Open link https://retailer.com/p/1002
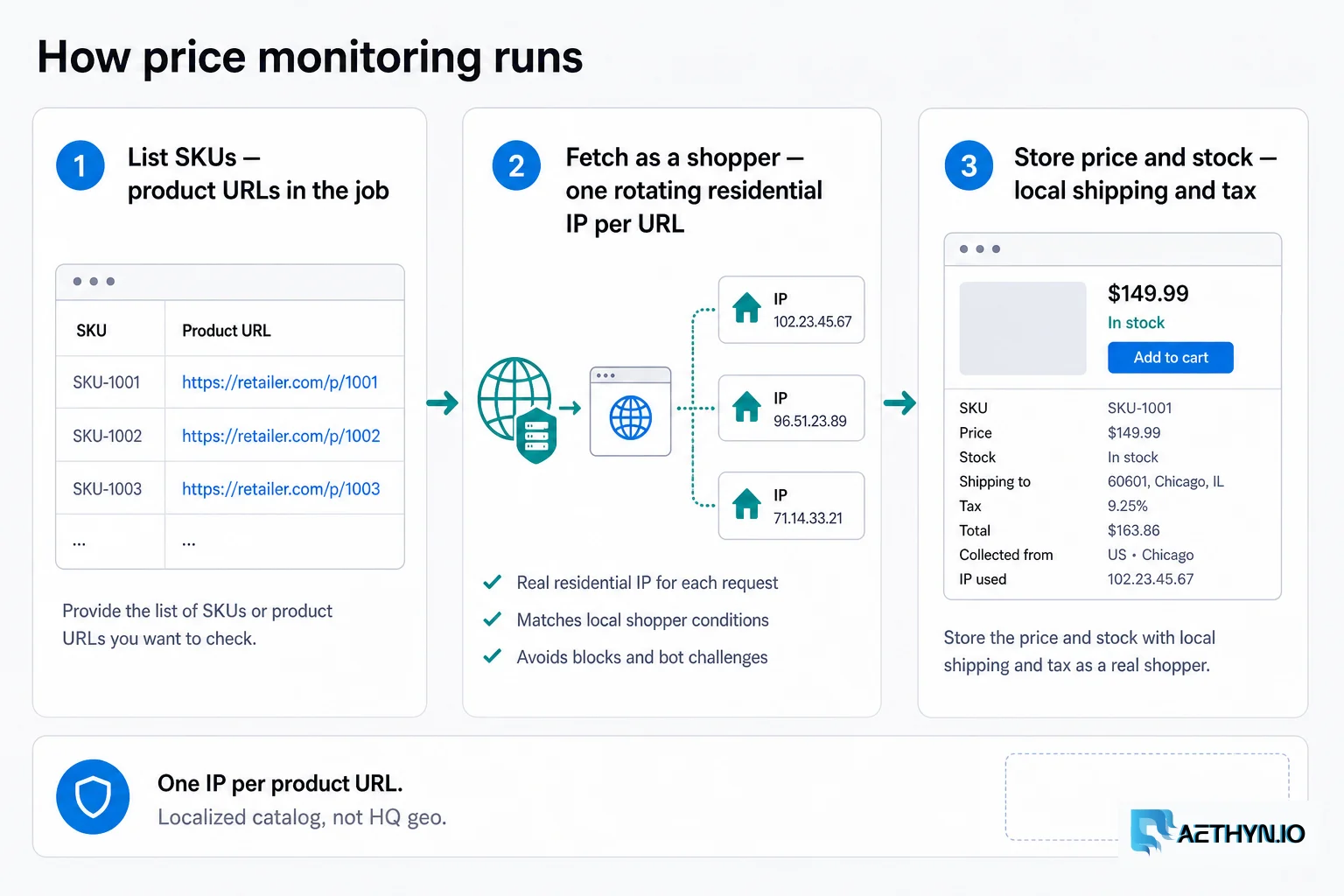The image size is (1344, 896). (281, 436)
